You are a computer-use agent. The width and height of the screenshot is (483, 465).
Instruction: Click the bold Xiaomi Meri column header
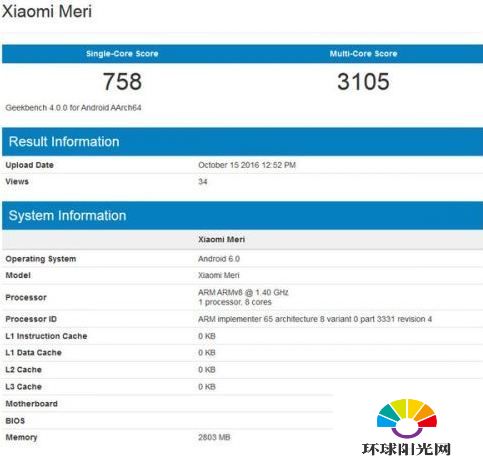(x=222, y=239)
